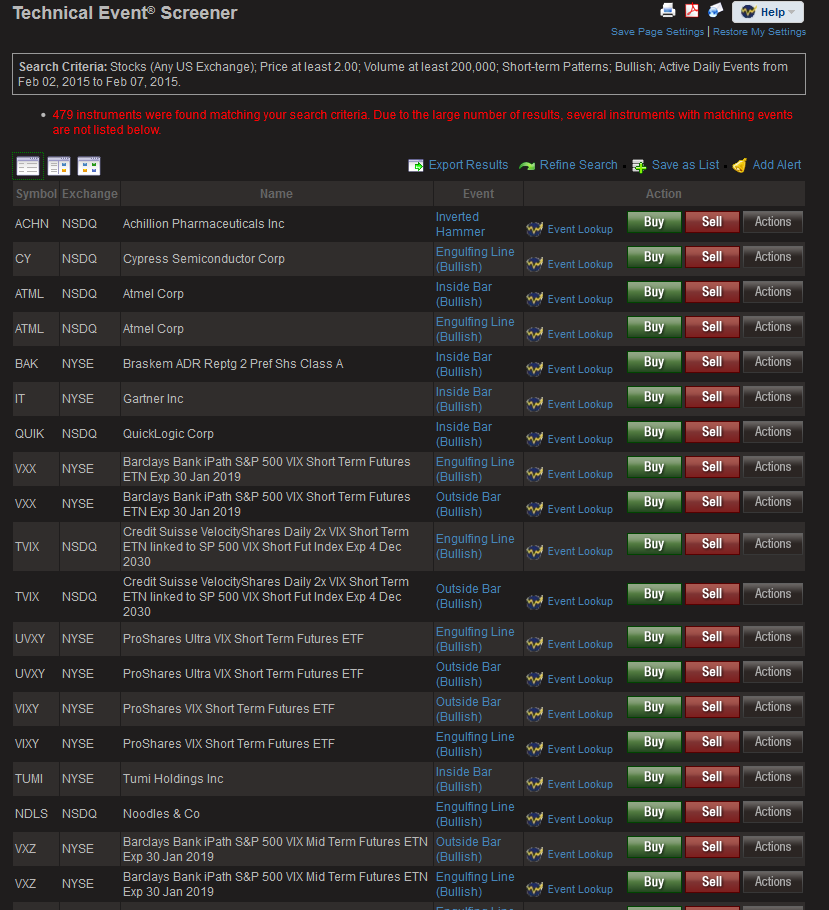Screen dimensions: 829x910
Task: Click Add Alert with bell icon
Action: (776, 165)
